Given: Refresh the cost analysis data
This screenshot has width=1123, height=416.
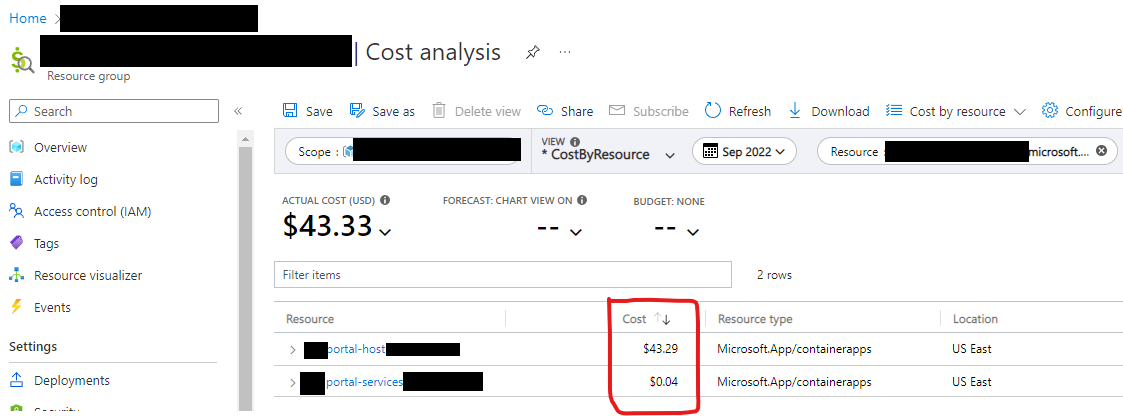Looking at the screenshot, I should (x=738, y=111).
